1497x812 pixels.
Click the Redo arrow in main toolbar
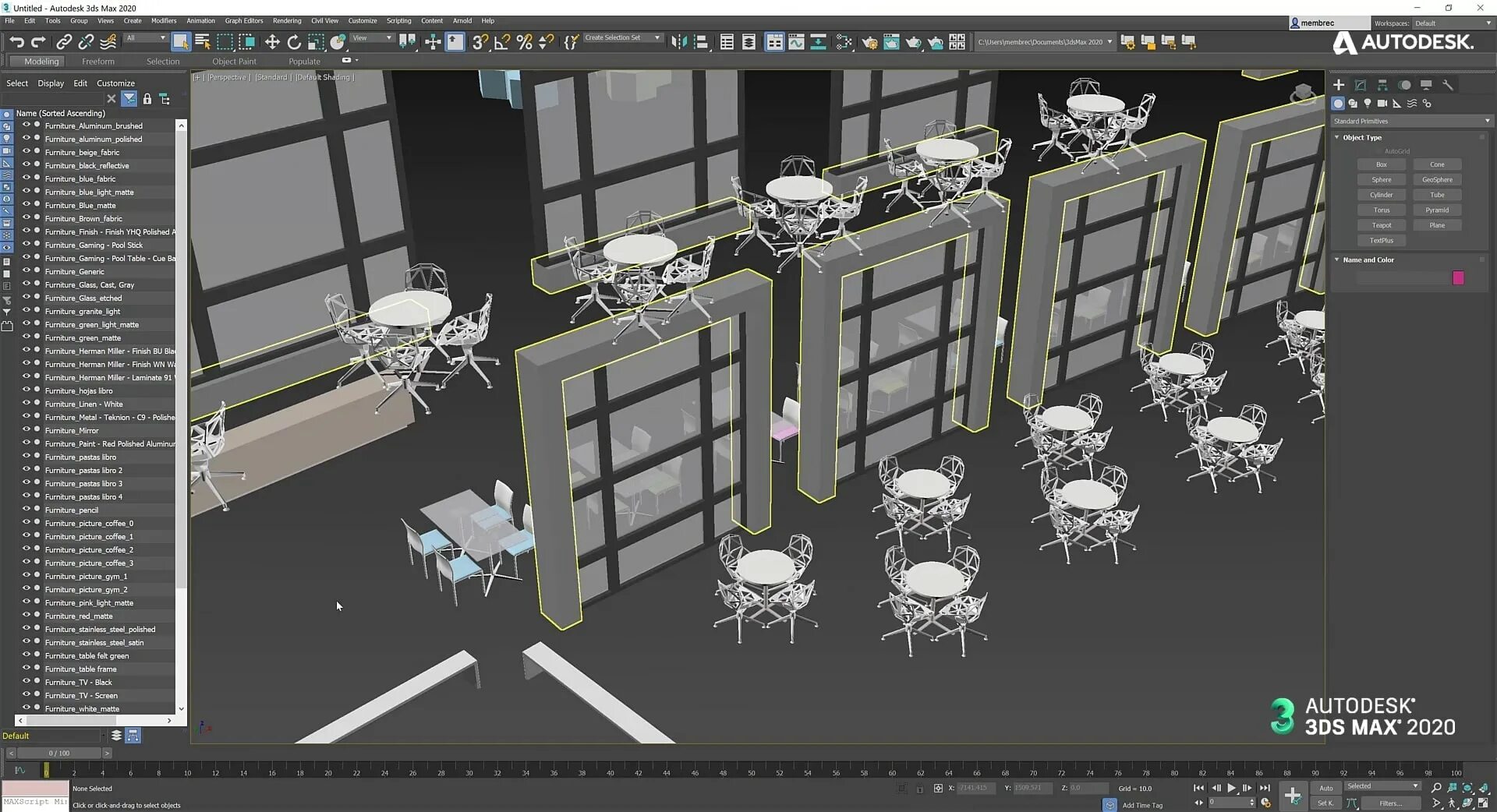click(x=37, y=42)
